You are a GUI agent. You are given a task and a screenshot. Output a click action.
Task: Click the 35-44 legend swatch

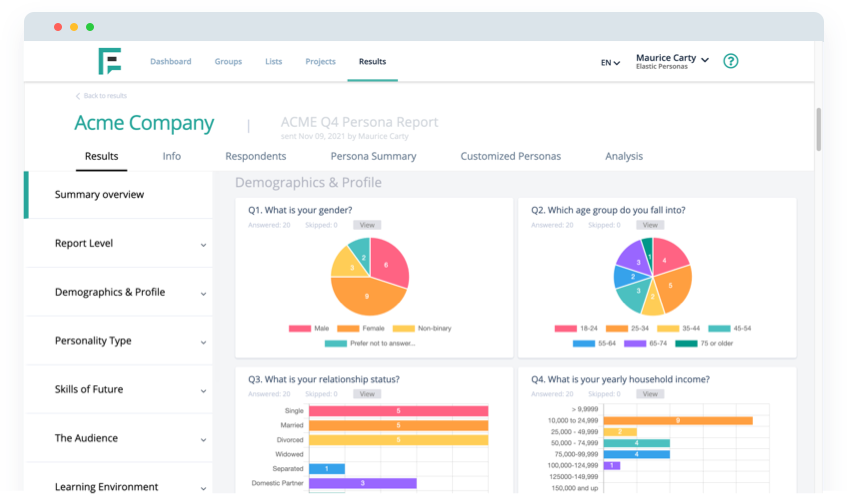668,328
